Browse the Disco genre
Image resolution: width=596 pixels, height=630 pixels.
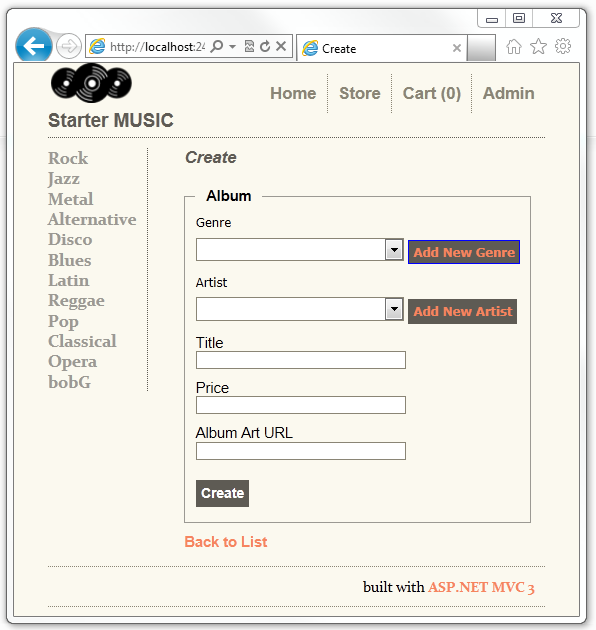point(70,239)
